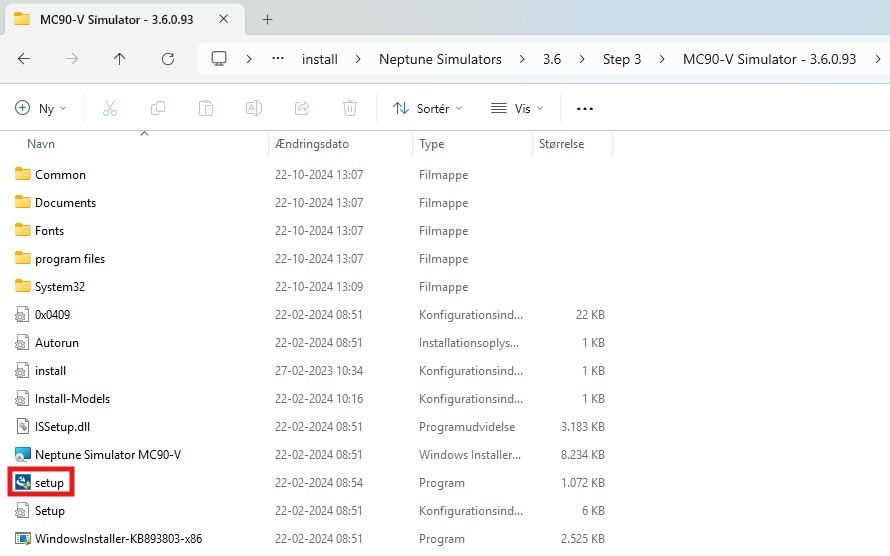
Task: Select the Common folder
Action: [x=60, y=175]
